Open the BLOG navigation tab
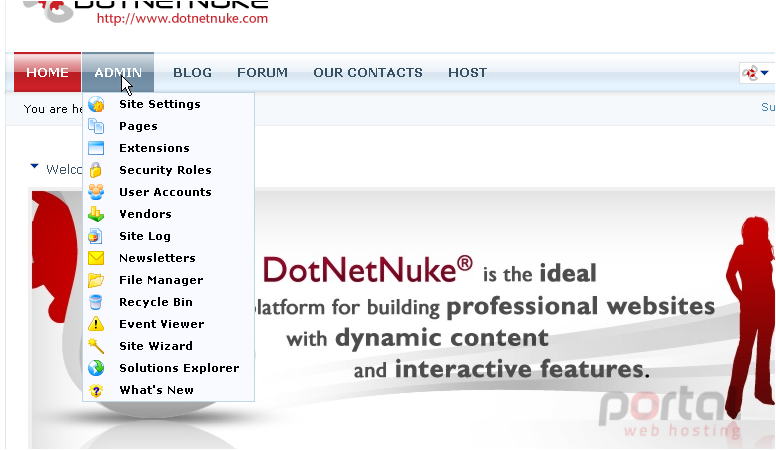776x450 pixels. click(x=193, y=73)
